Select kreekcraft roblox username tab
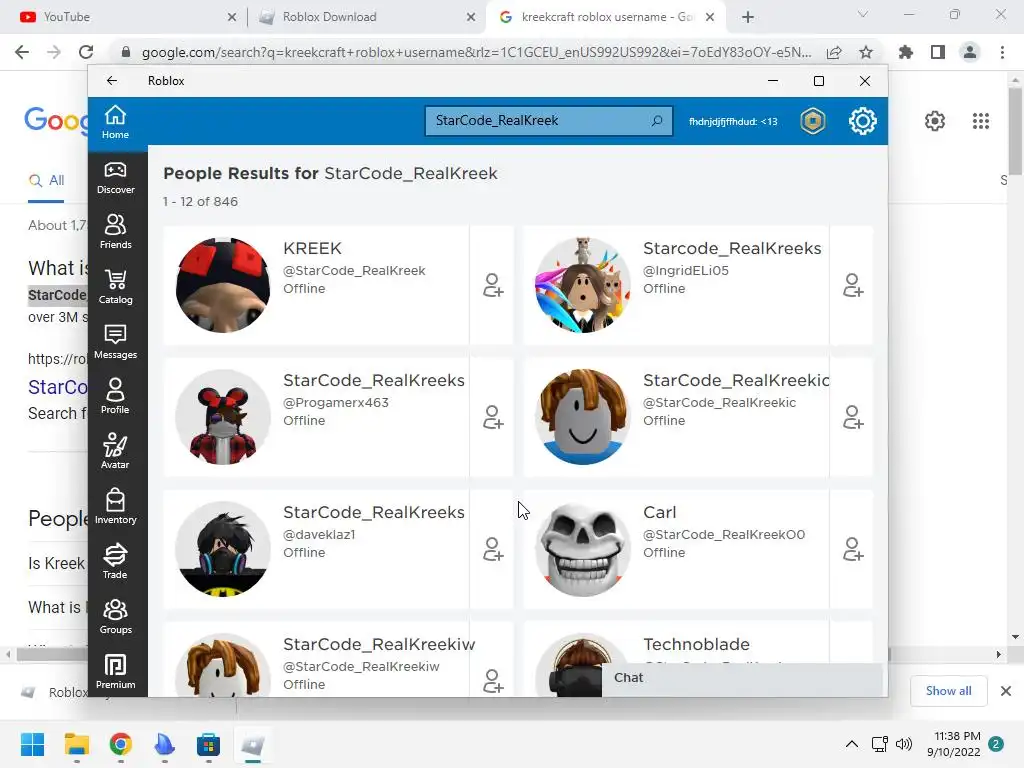 tap(606, 17)
